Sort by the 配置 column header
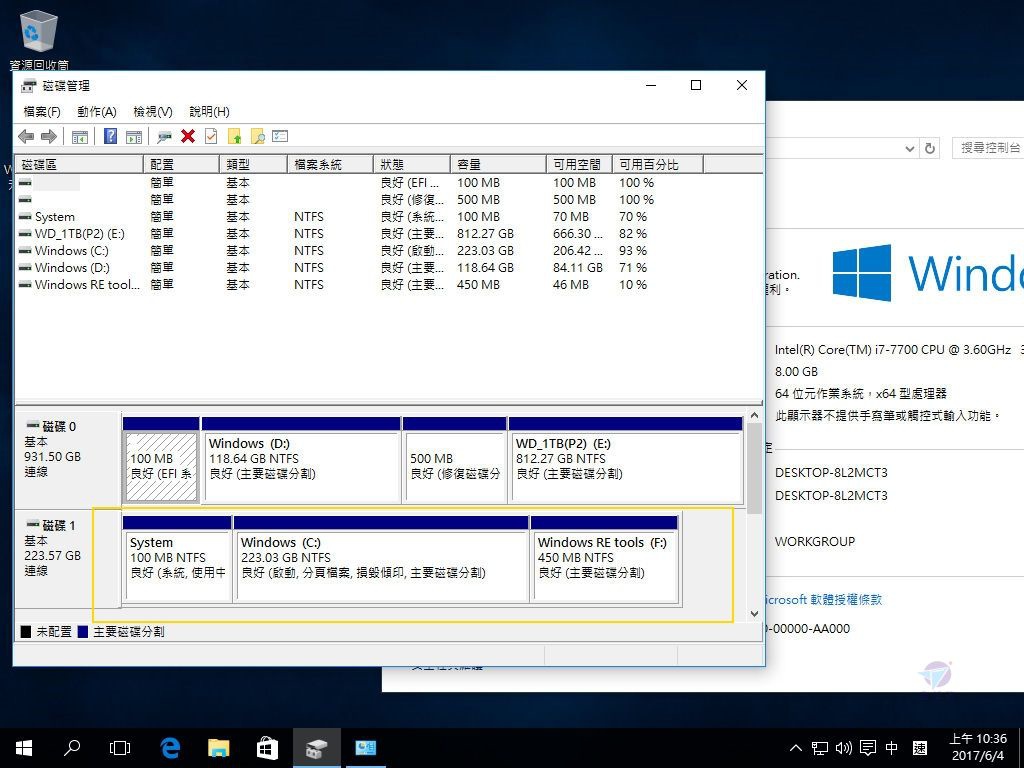Screen dimensions: 1024x768 (182, 164)
